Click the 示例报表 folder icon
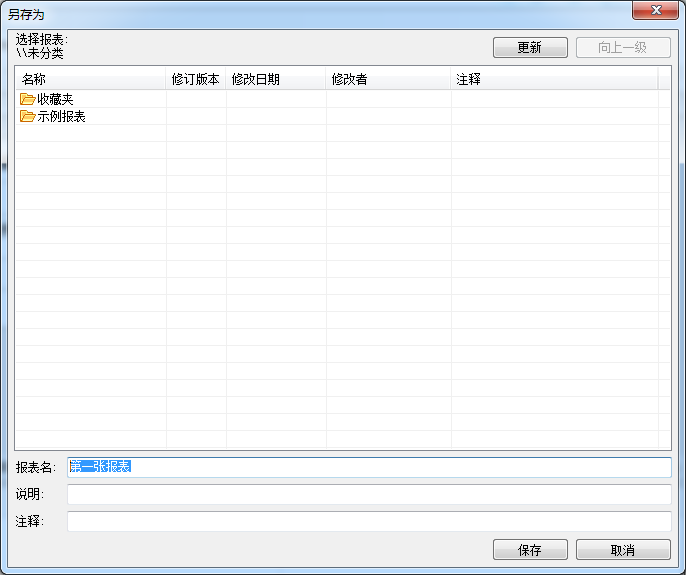This screenshot has width=686, height=575. (x=27, y=116)
